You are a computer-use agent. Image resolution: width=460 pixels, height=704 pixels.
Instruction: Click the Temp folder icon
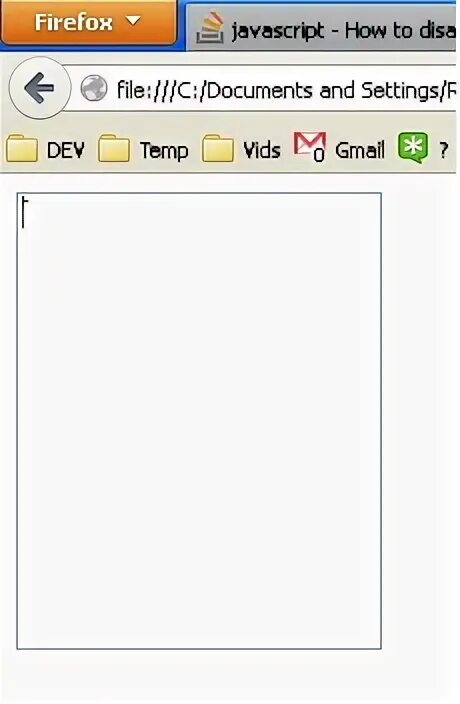(114, 148)
